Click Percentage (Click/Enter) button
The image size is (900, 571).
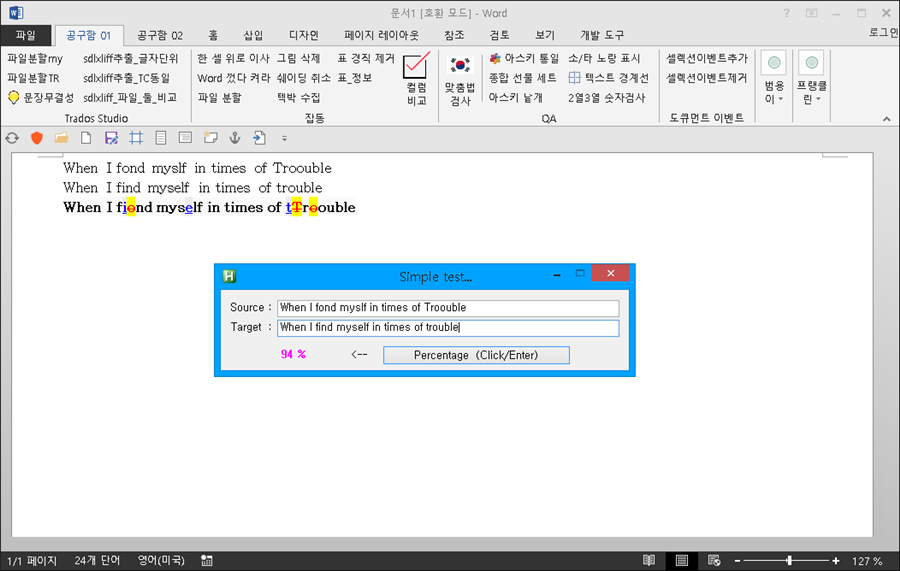476,355
